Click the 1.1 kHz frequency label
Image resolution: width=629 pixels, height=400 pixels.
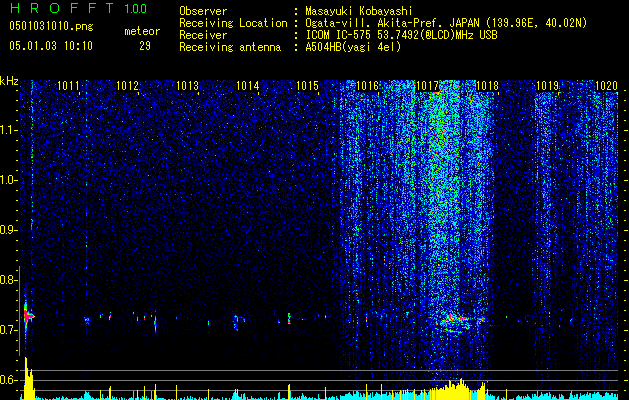(x=9, y=130)
